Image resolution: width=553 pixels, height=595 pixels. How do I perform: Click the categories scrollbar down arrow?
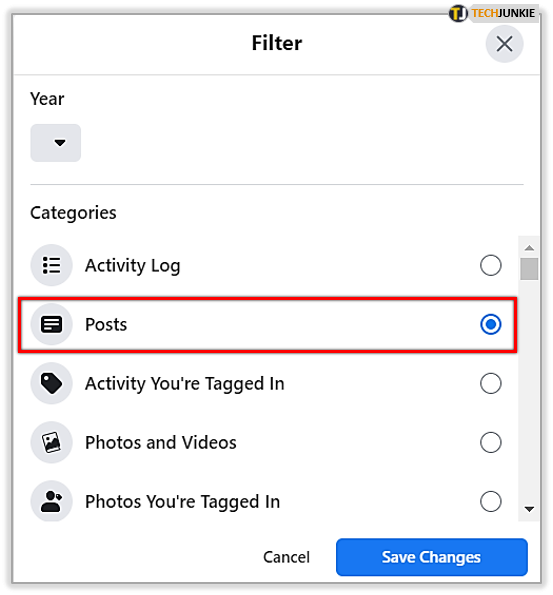529,509
